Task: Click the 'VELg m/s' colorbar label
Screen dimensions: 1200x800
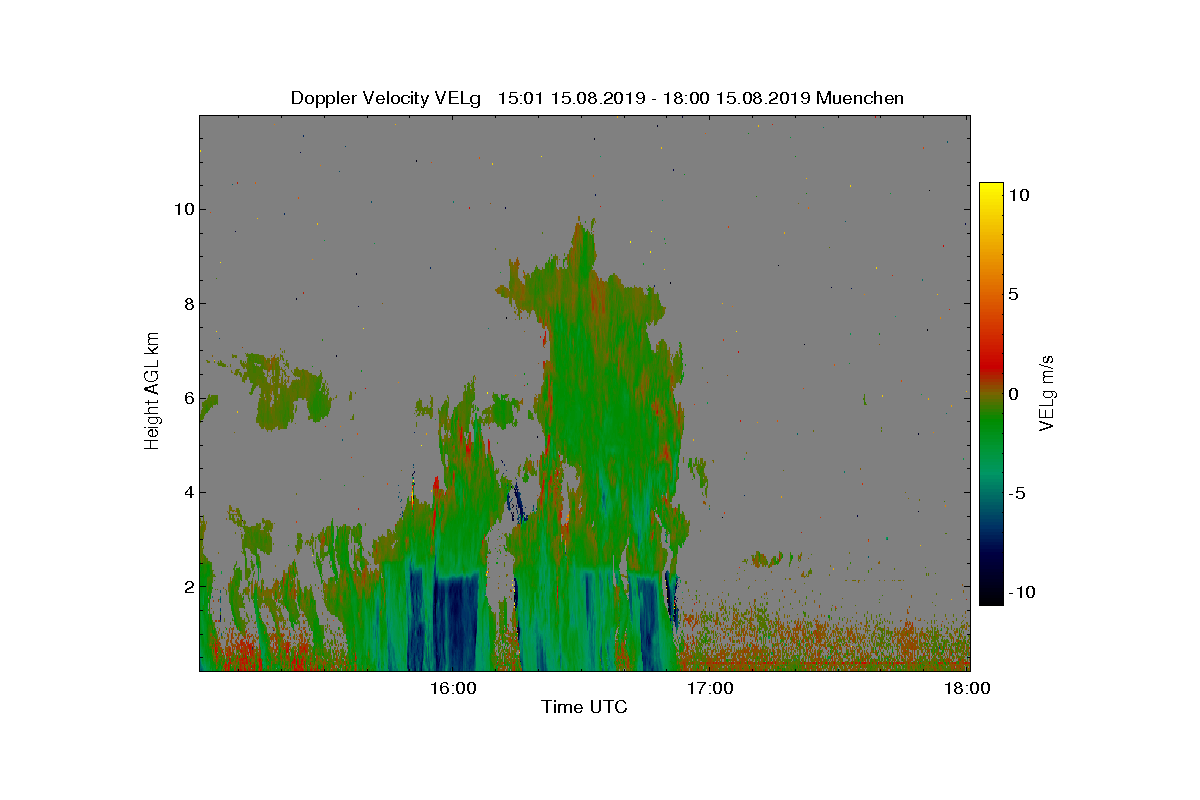Action: click(x=1047, y=392)
